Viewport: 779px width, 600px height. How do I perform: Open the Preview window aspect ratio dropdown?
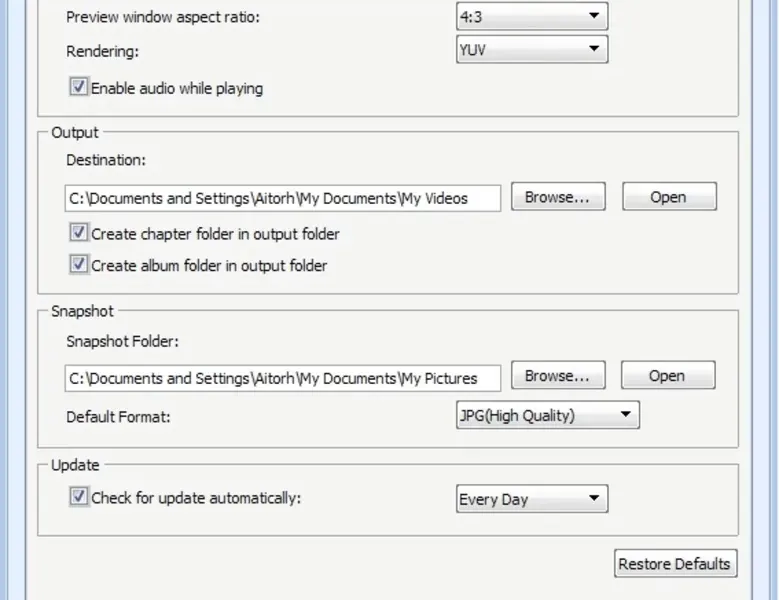pyautogui.click(x=530, y=16)
